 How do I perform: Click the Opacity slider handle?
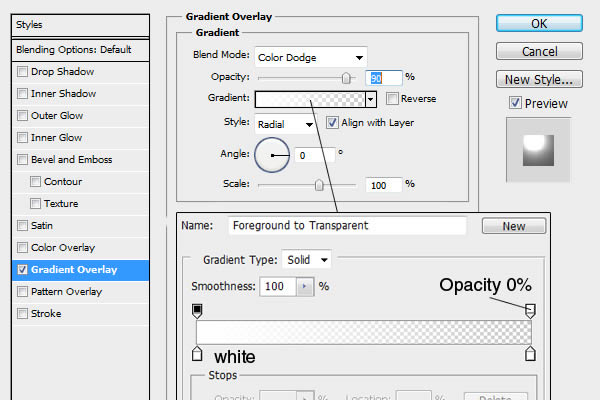347,78
